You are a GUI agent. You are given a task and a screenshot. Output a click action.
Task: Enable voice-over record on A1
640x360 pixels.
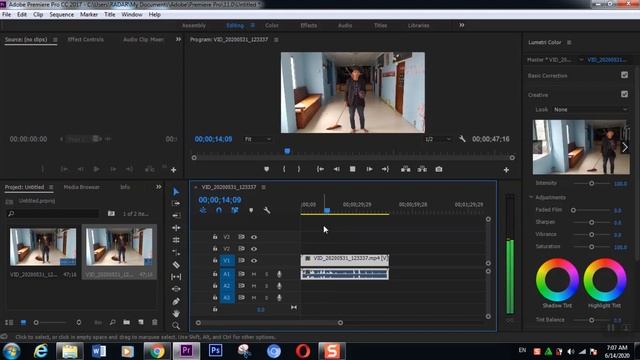tap(279, 274)
